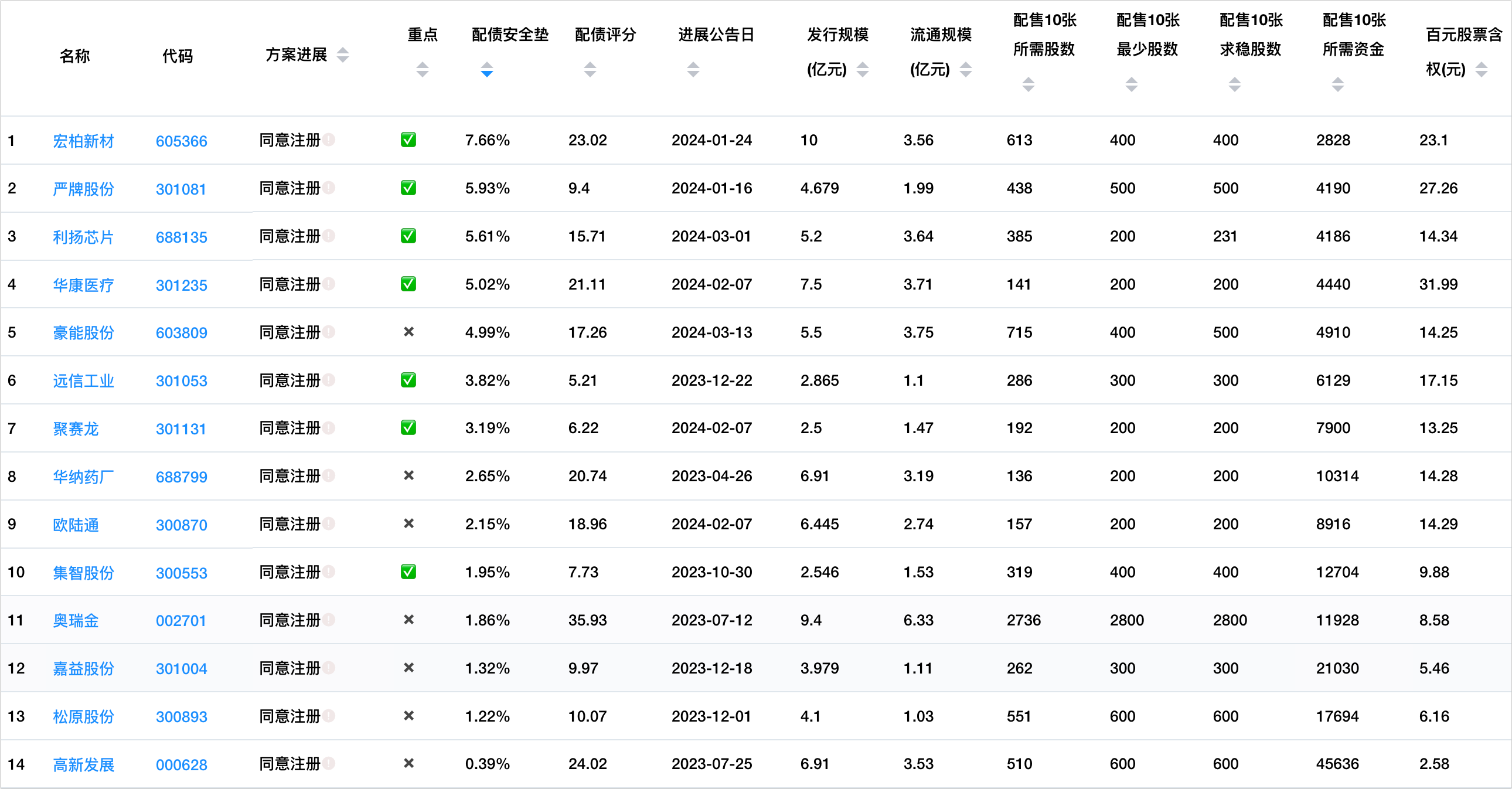
Task: Sort table by 配债安全垫 column arrows
Action: pos(486,69)
